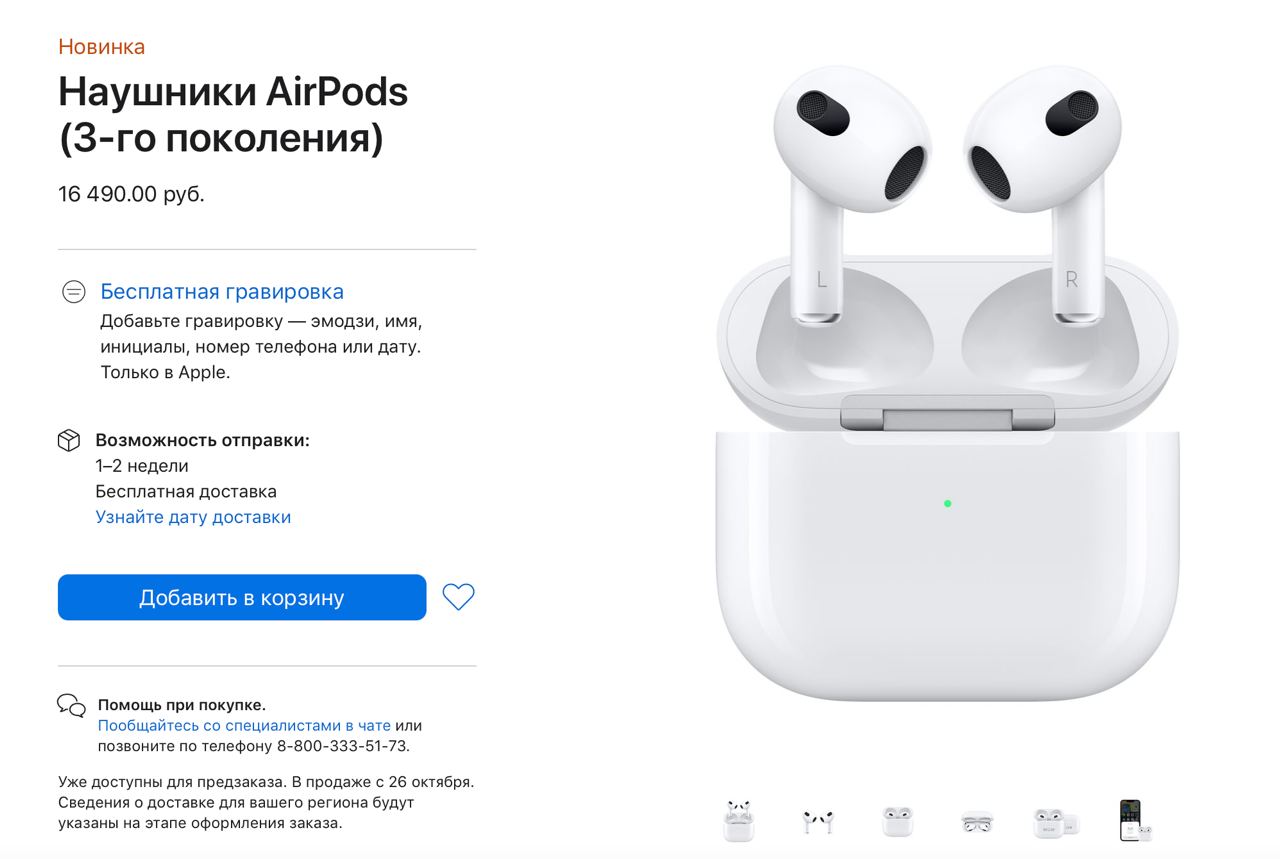Image resolution: width=1280 pixels, height=859 pixels.
Task: Click the shipping box icon
Action: (69, 440)
